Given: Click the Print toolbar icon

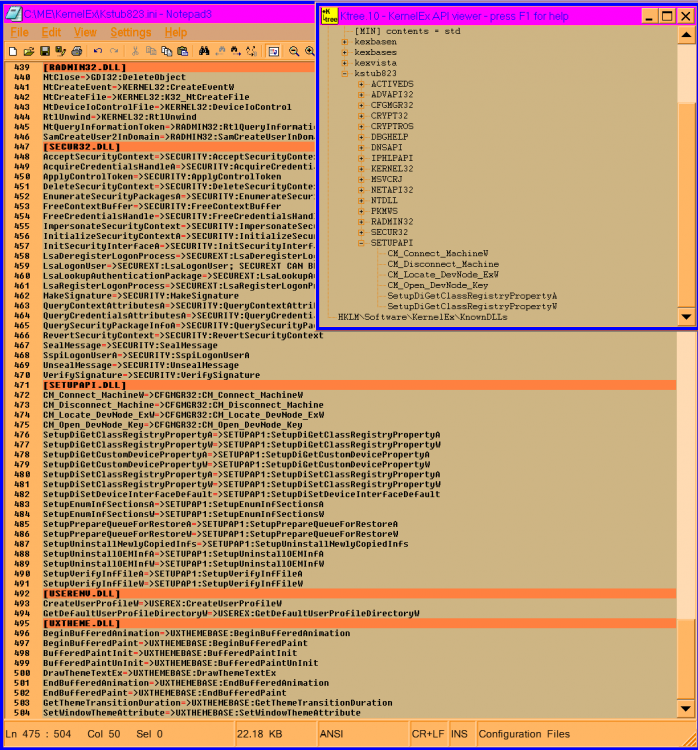Looking at the screenshot, I should [77, 51].
